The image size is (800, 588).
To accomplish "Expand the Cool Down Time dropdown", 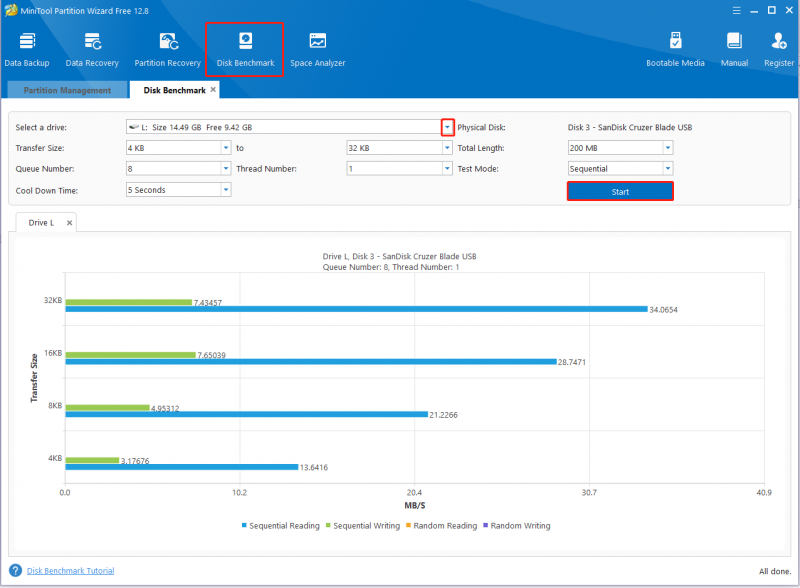I will [226, 190].
